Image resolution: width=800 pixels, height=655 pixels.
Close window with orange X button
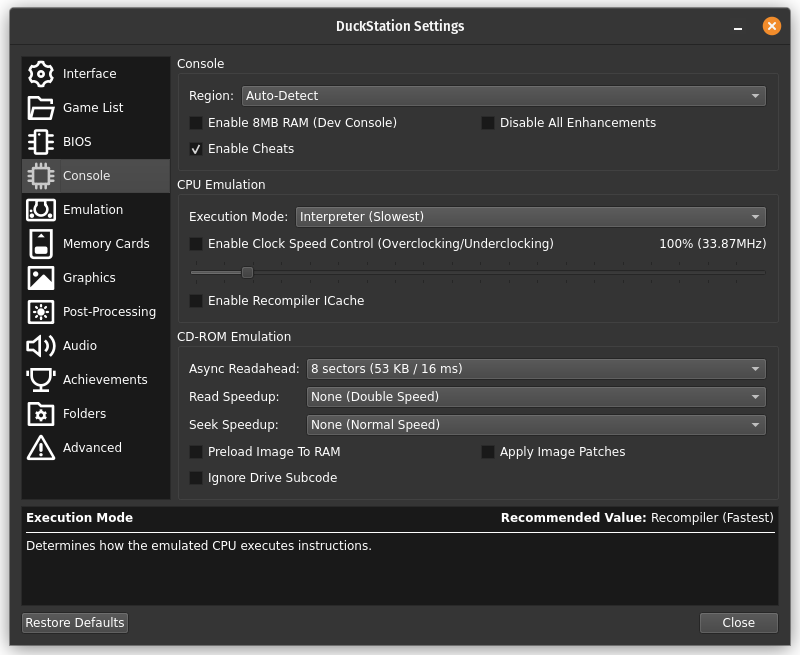[x=771, y=26]
